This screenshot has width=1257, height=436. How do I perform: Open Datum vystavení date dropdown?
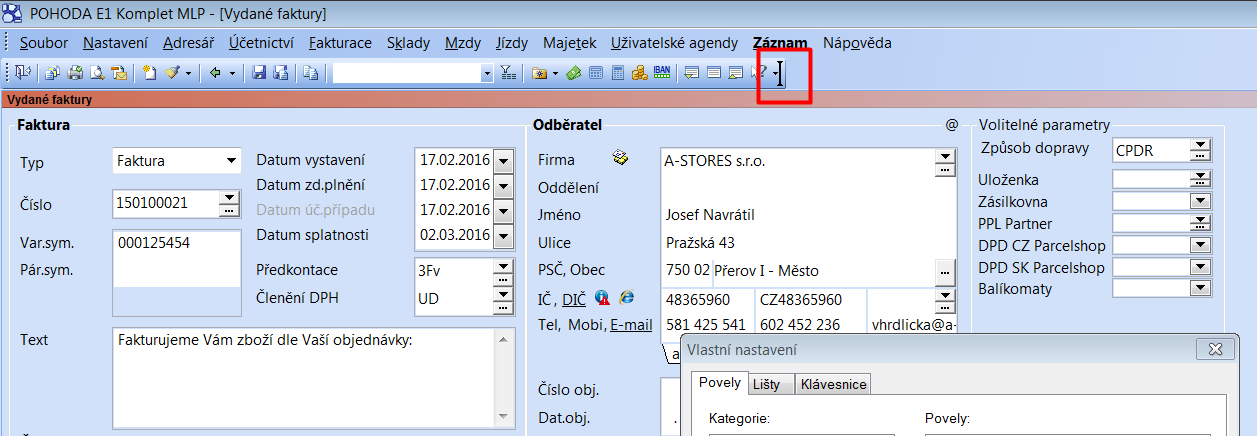(502, 160)
